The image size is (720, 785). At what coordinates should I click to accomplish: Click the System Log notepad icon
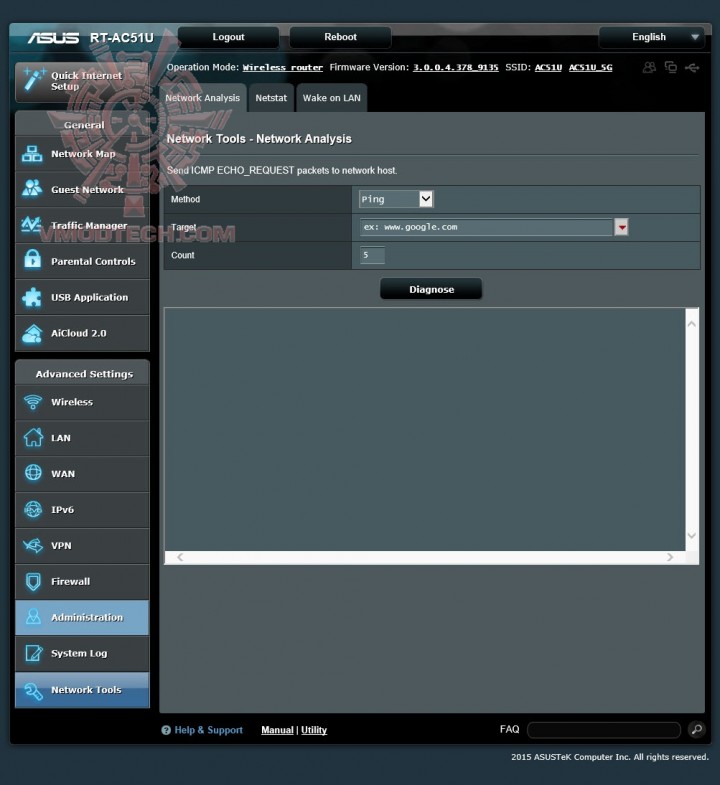[34, 653]
